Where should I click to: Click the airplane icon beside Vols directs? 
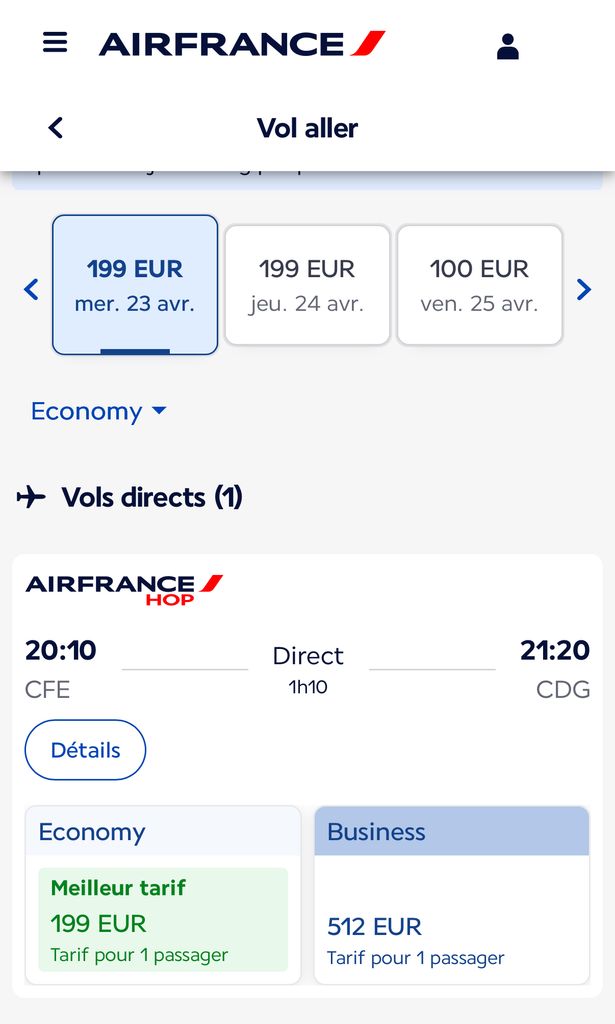tap(31, 496)
